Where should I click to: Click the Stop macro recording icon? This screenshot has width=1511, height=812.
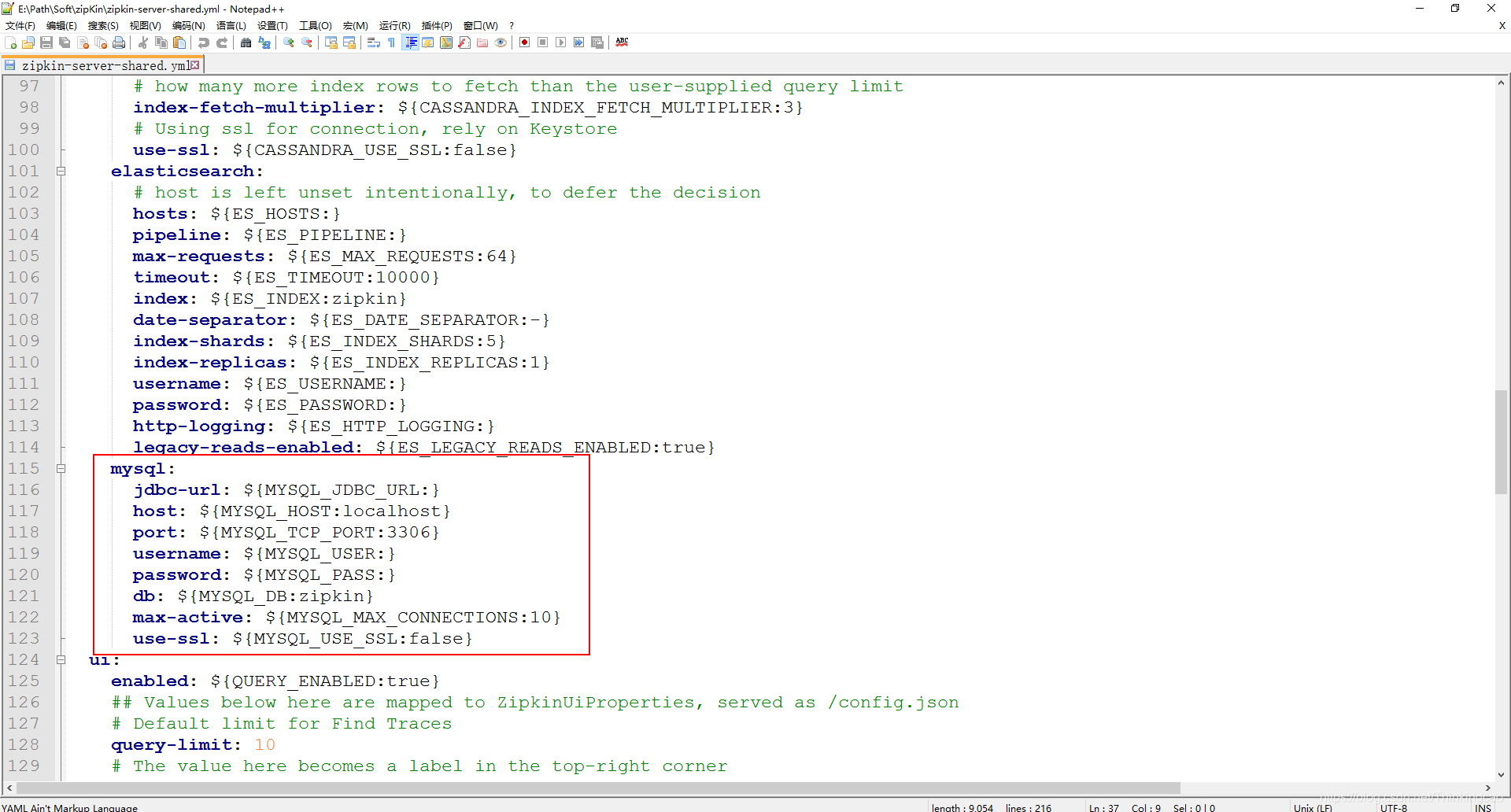tap(543, 42)
